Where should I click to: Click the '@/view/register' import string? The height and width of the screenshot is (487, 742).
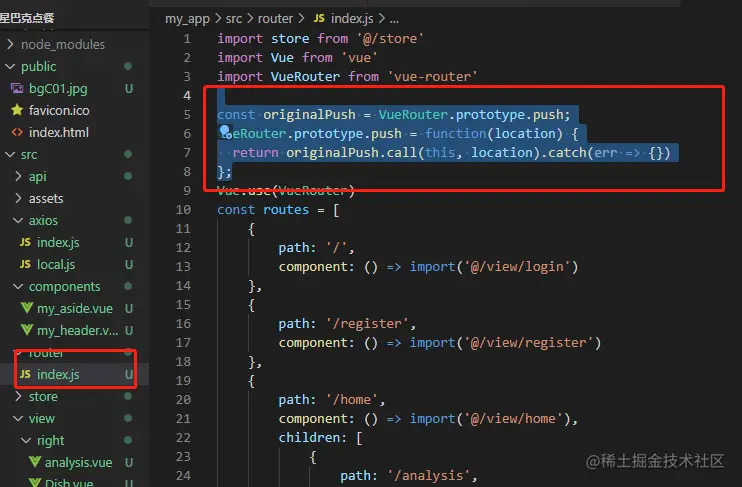pos(529,343)
